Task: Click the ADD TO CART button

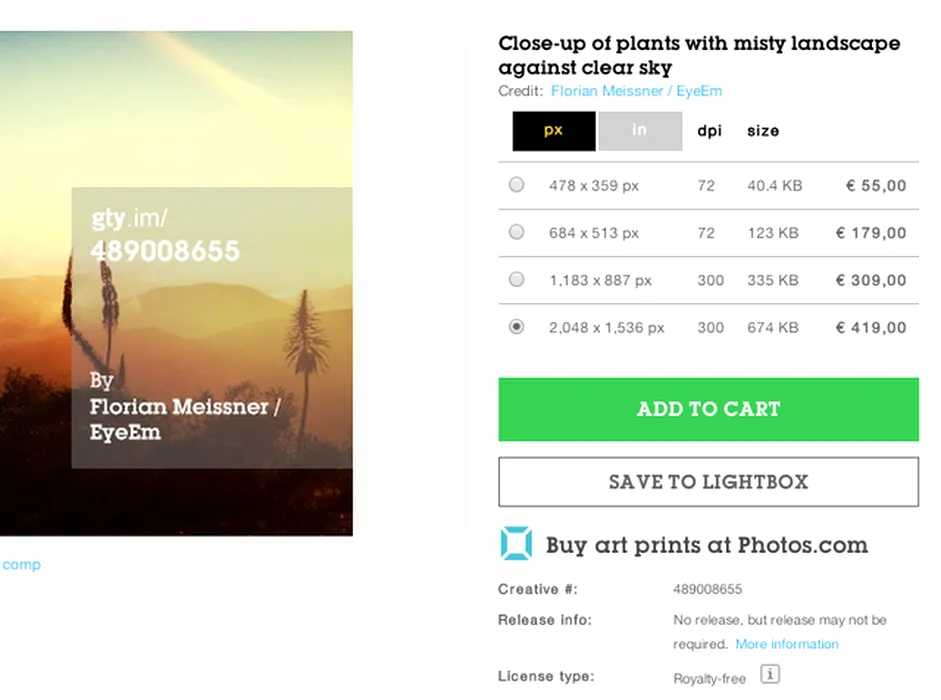Action: point(708,409)
